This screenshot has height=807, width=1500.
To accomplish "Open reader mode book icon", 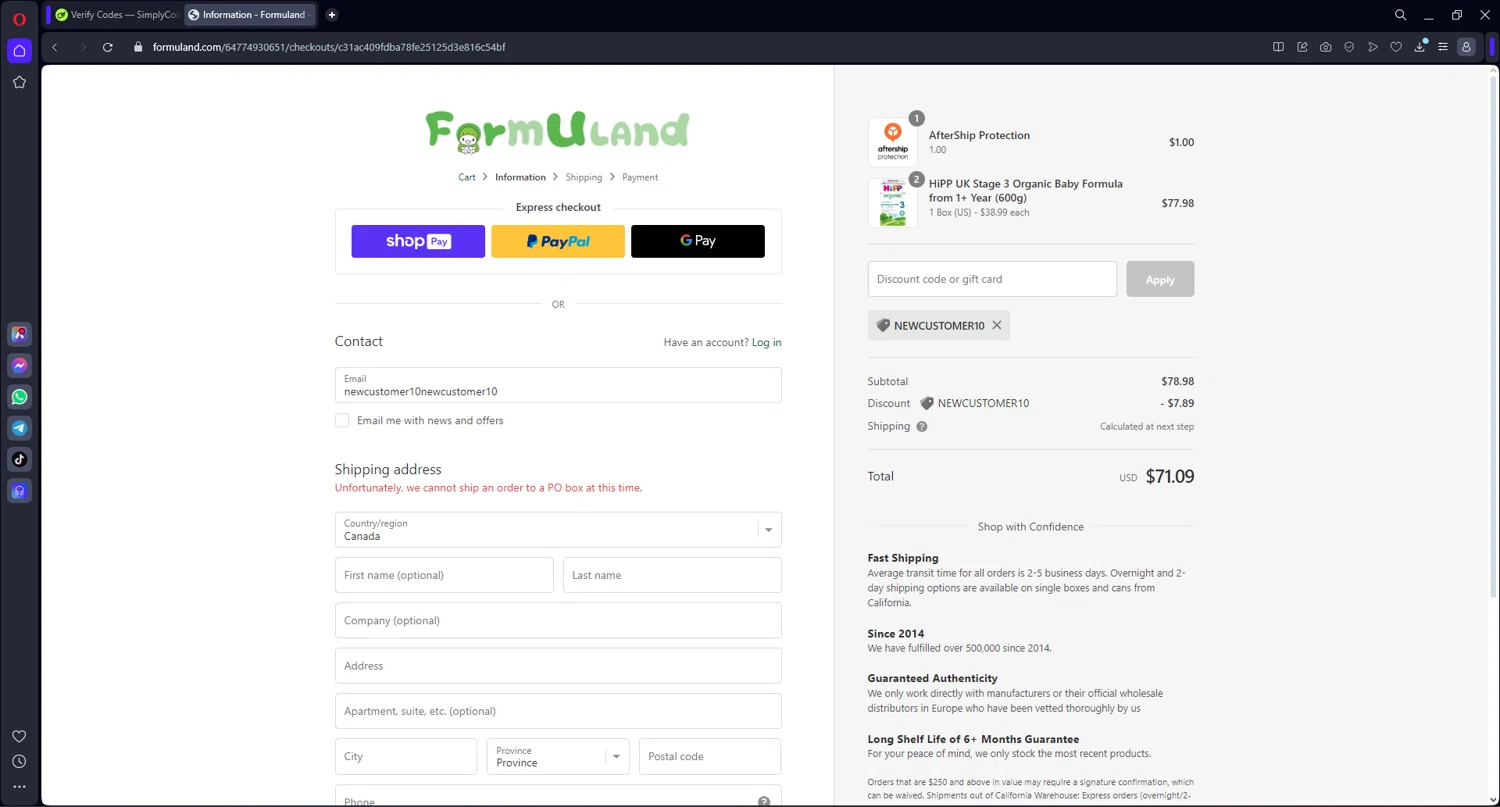I will pos(1278,47).
